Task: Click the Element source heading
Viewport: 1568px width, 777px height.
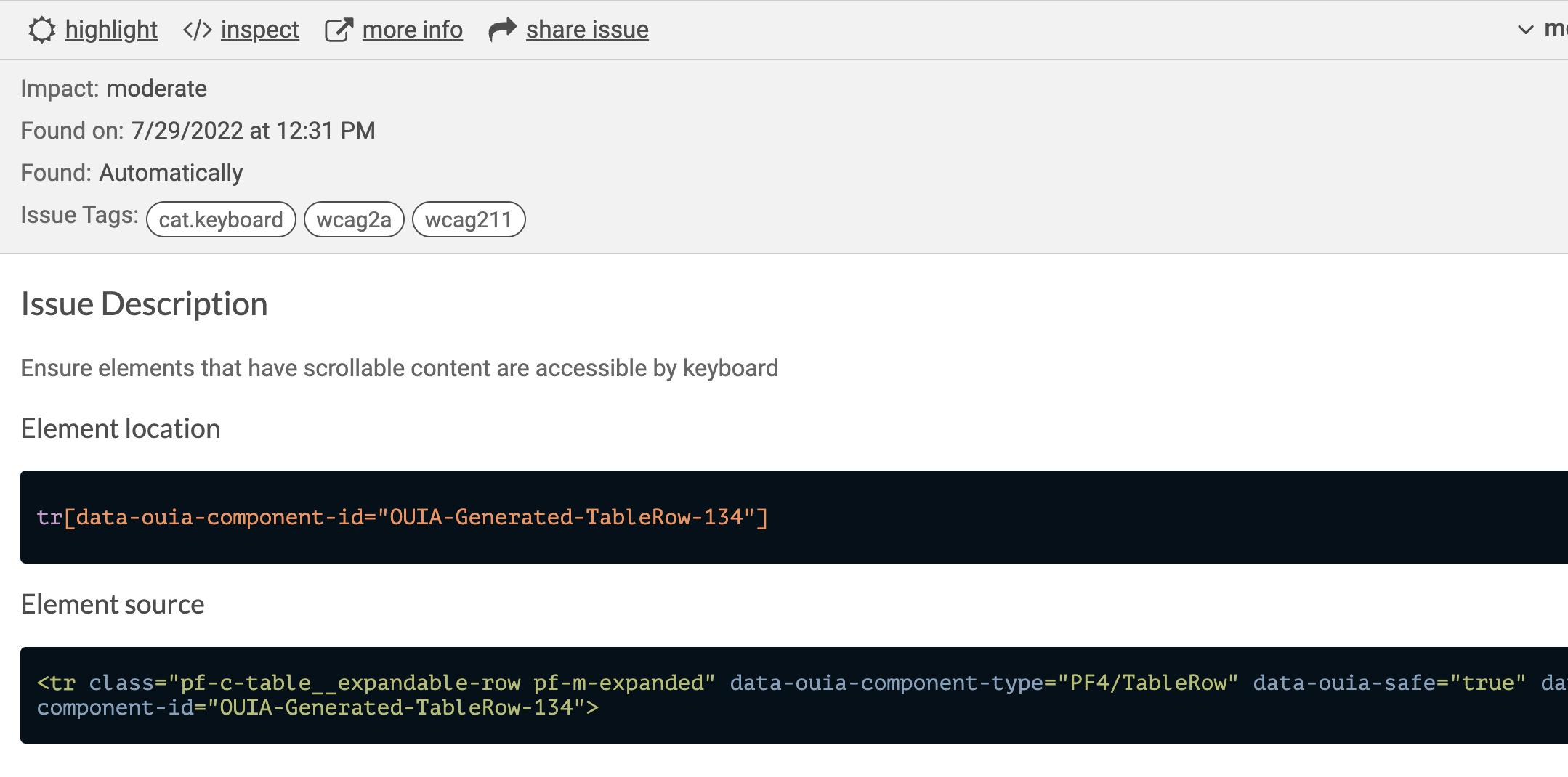Action: (x=113, y=604)
